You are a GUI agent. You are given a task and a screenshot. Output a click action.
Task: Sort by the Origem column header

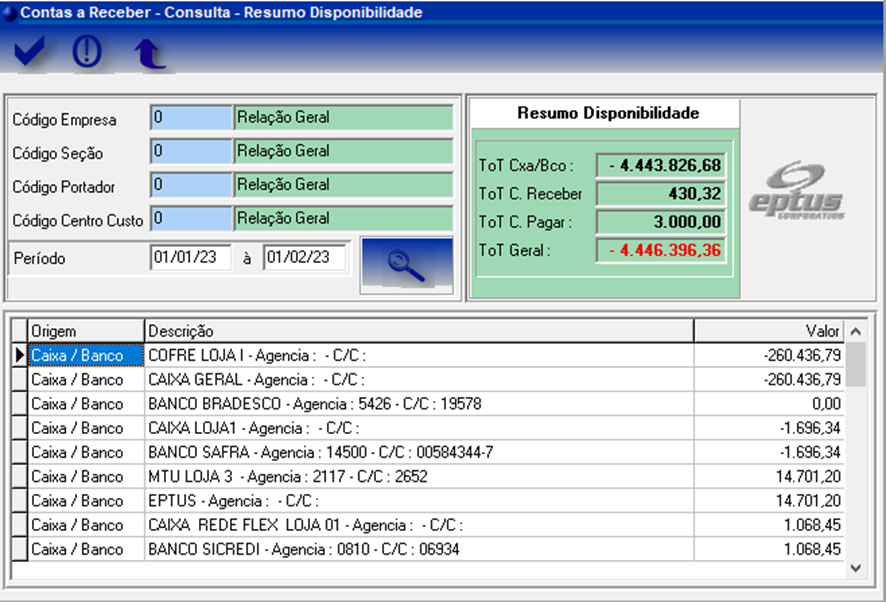point(85,331)
